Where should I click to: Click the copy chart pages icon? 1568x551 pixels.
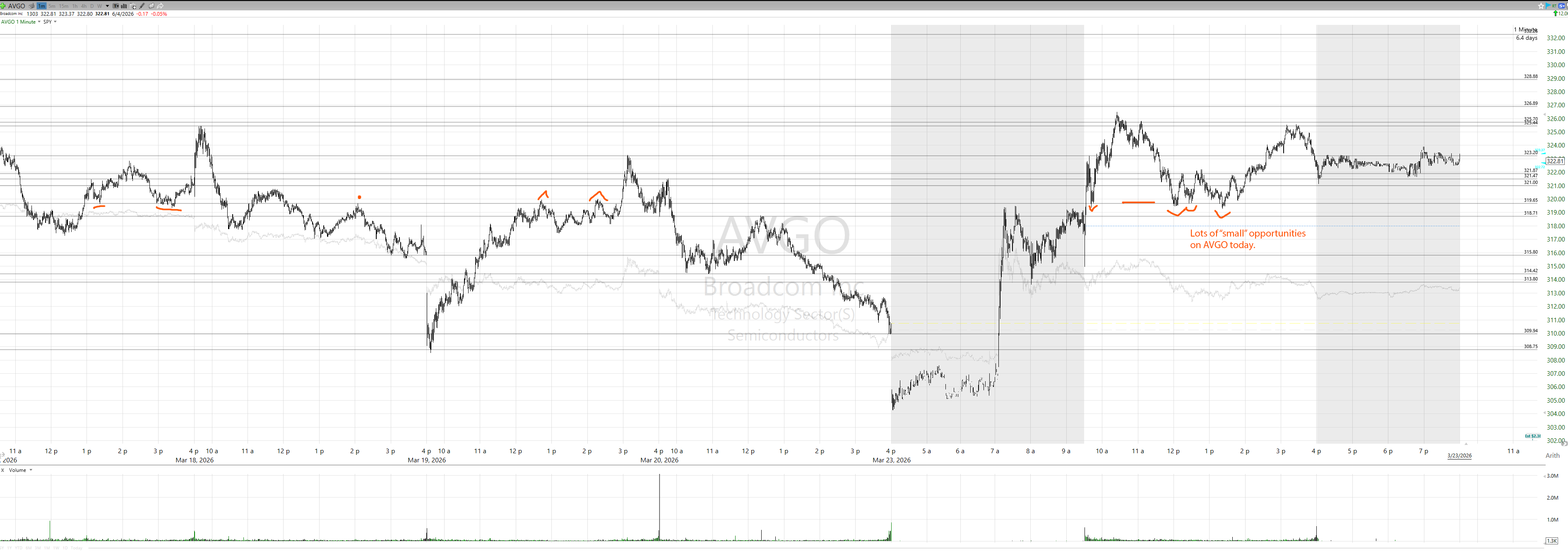(151, 6)
